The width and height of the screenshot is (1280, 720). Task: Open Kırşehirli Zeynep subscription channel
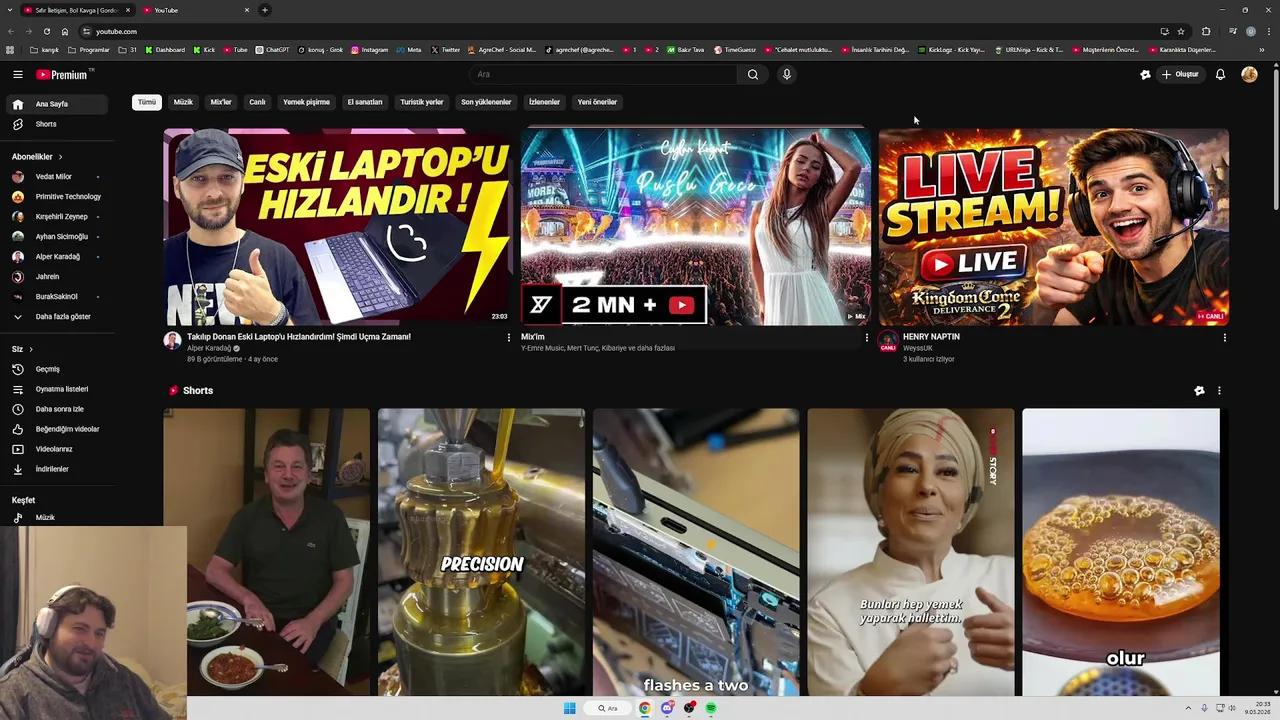coord(56,217)
